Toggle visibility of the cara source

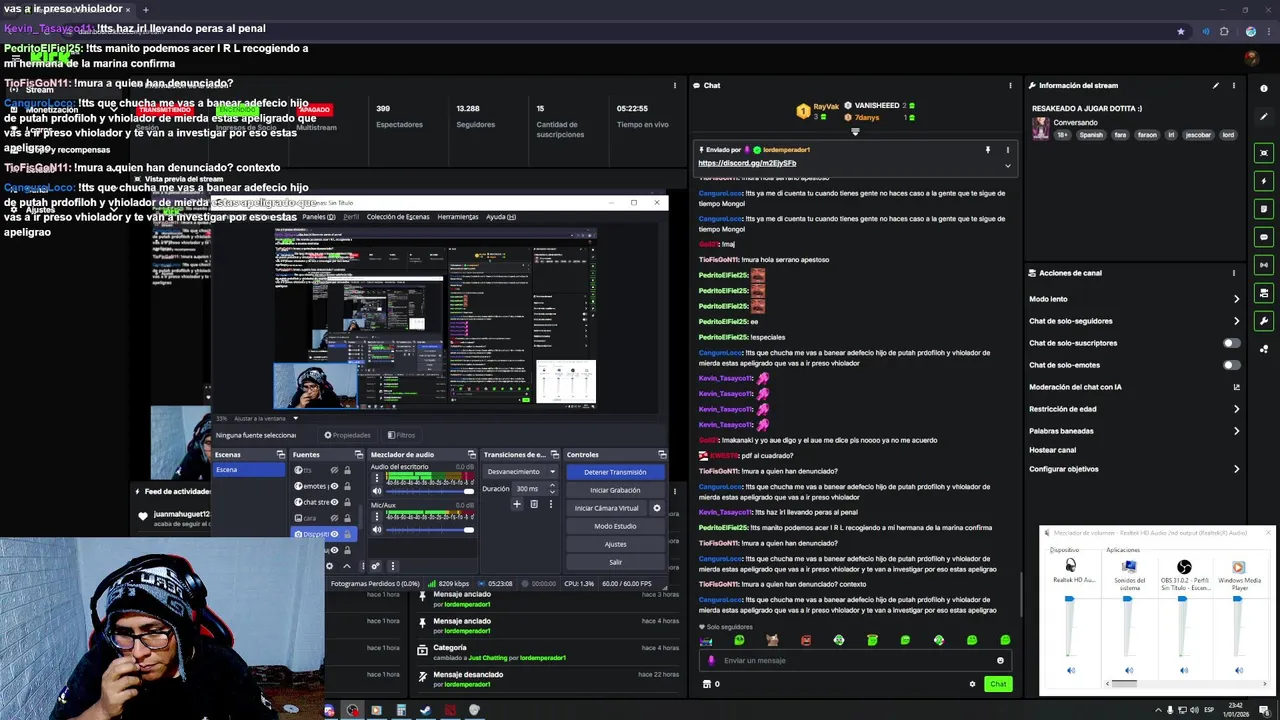[x=334, y=518]
